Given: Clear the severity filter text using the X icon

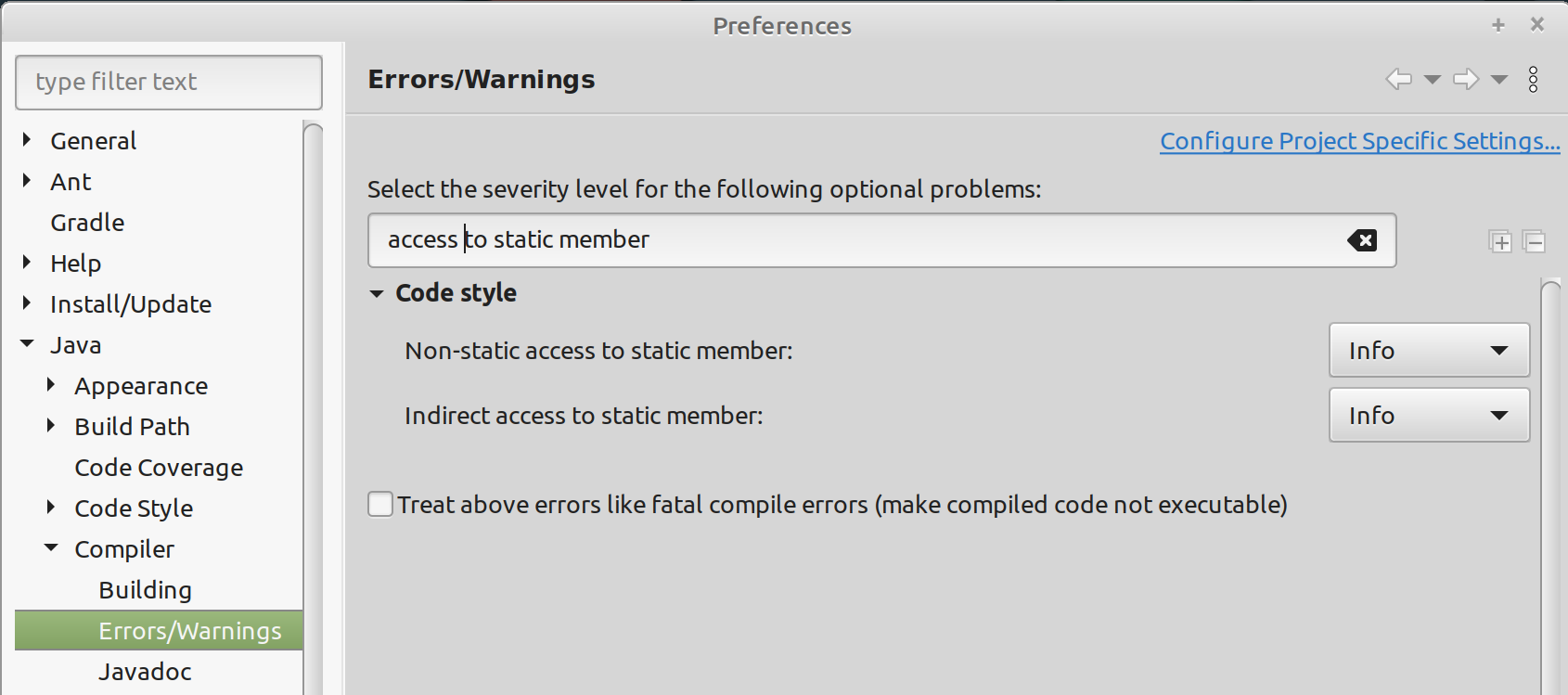Looking at the screenshot, I should click(1363, 240).
